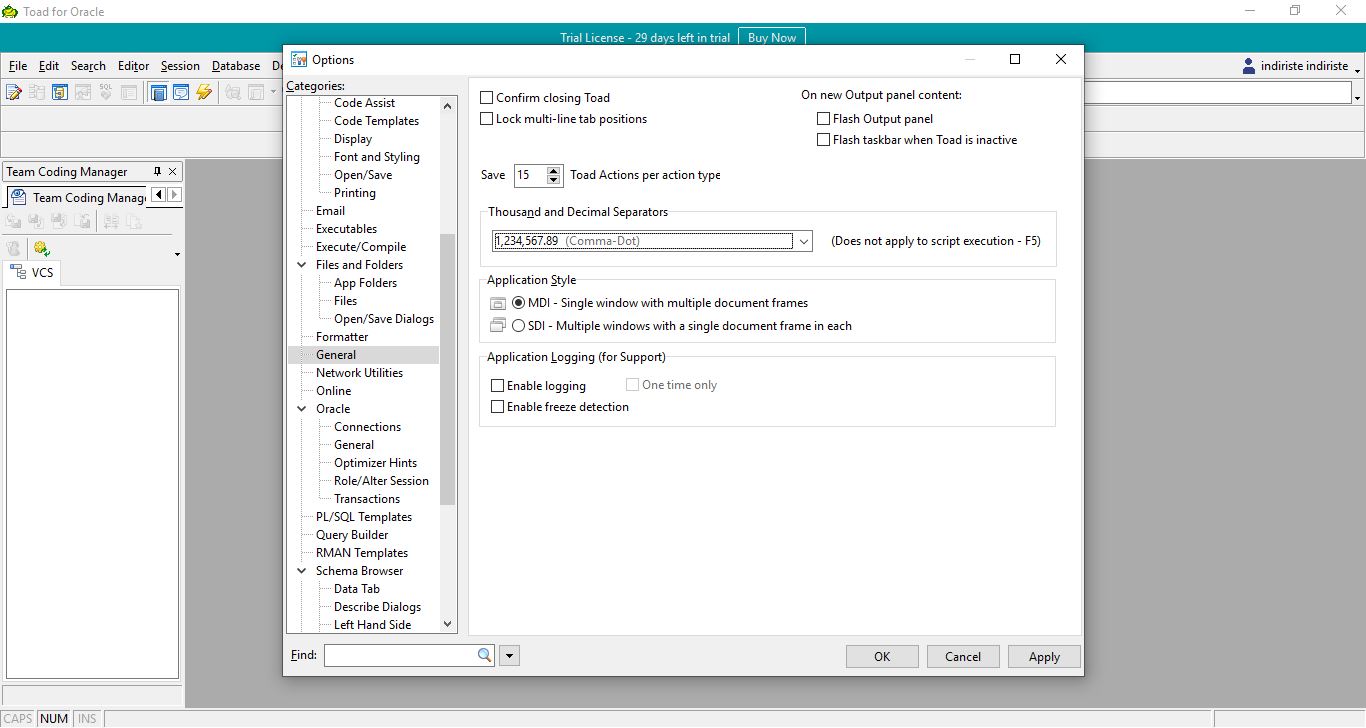Click the Toad frog icon in title bar
Image resolution: width=1366 pixels, height=728 pixels.
pyautogui.click(x=10, y=11)
